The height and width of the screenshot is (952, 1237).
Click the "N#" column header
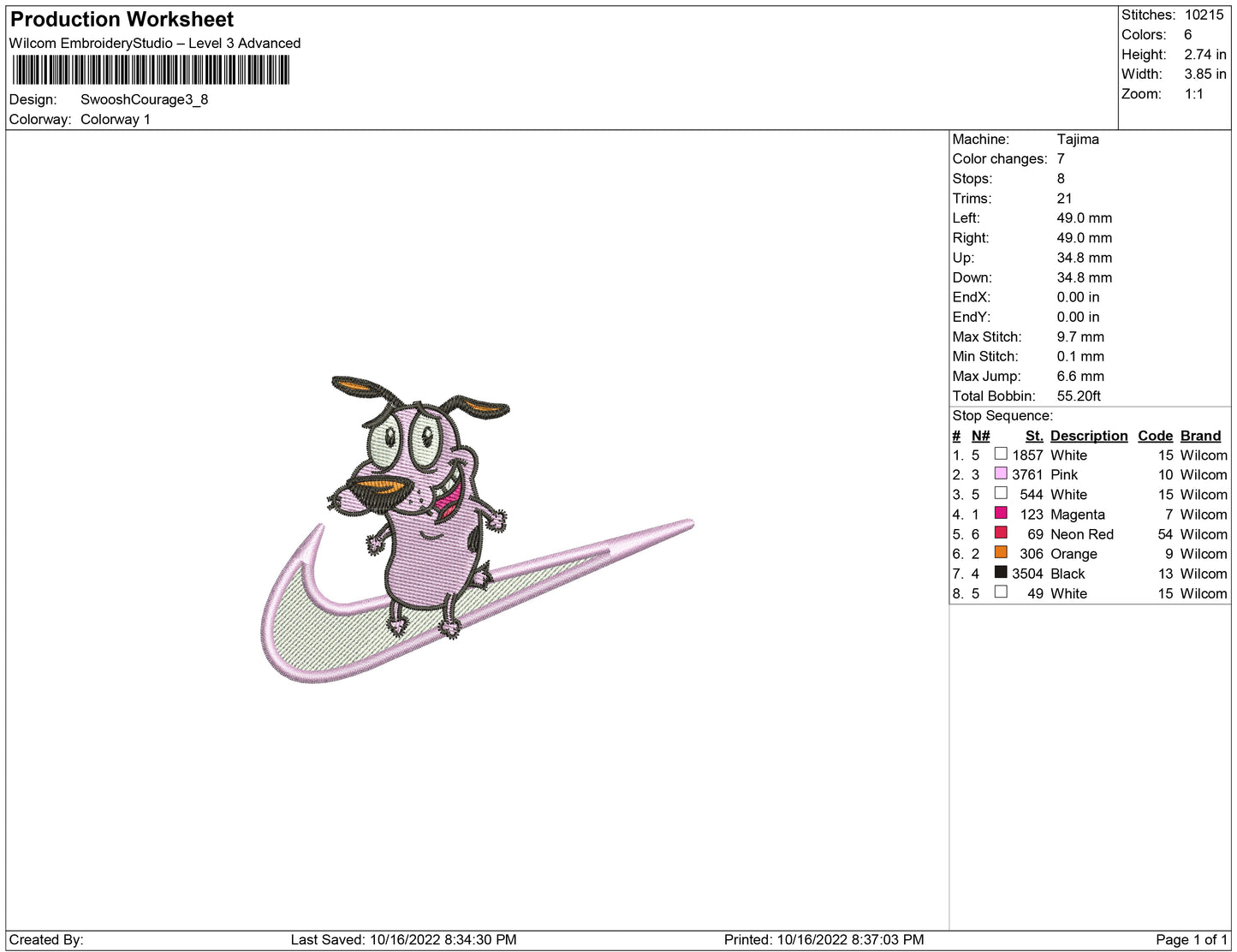click(980, 436)
